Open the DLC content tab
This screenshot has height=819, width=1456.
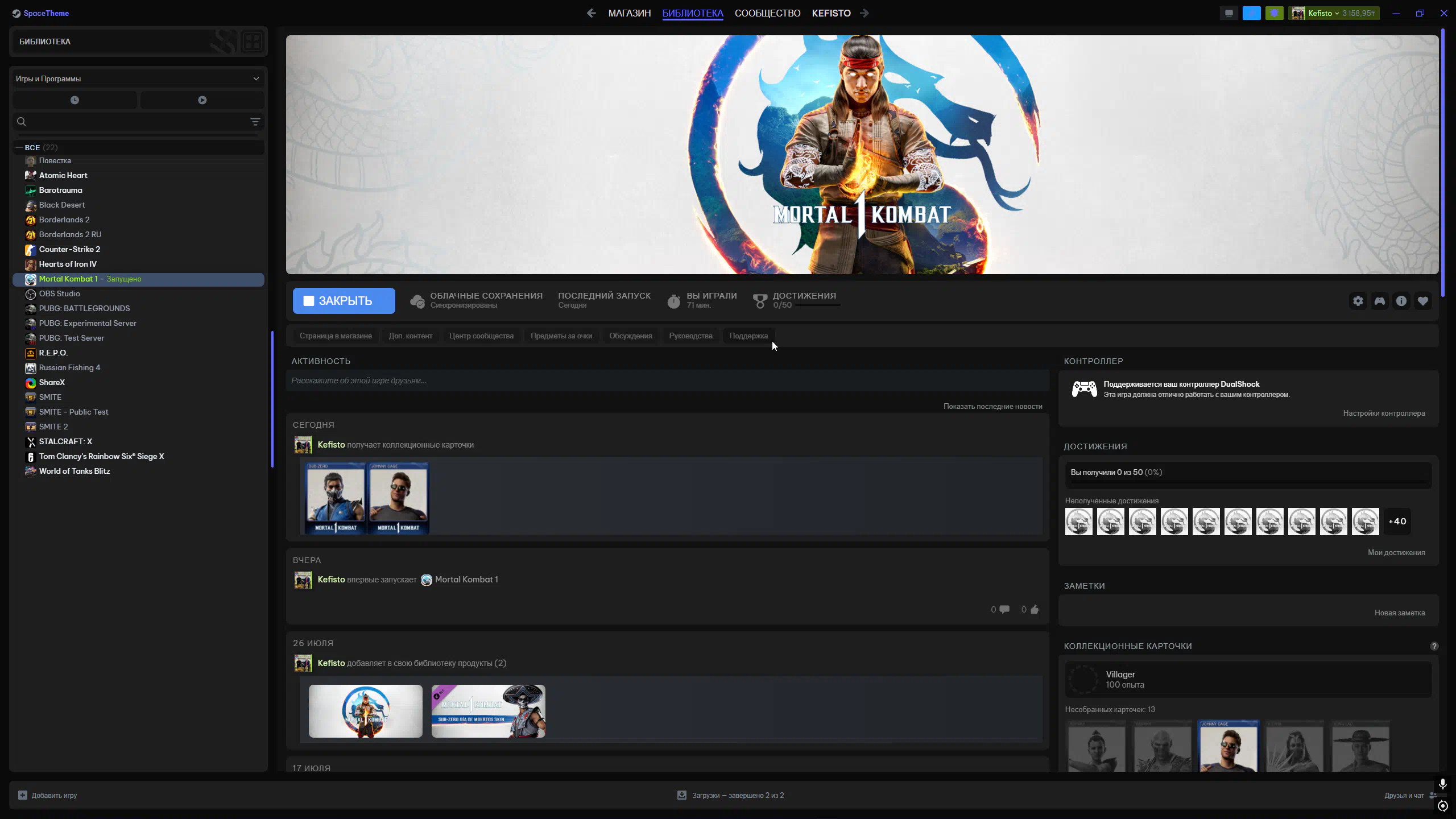pyautogui.click(x=410, y=336)
